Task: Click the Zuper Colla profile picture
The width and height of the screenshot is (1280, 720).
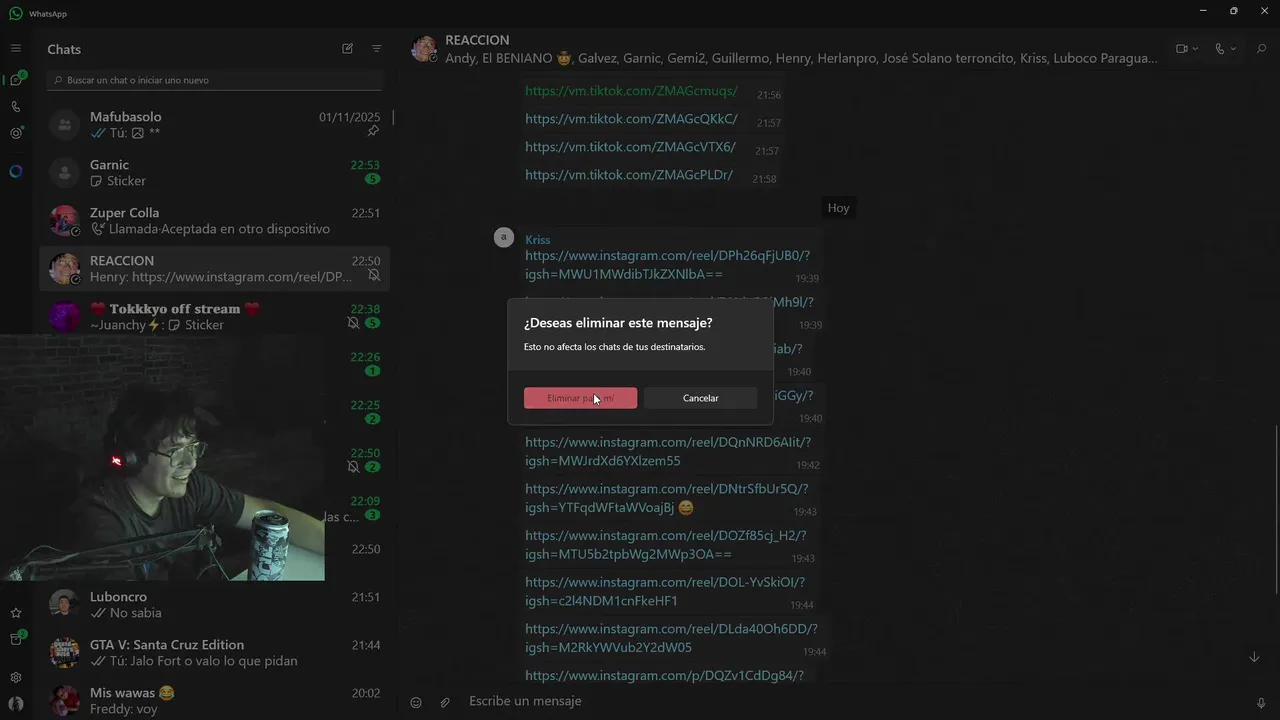Action: 65,220
